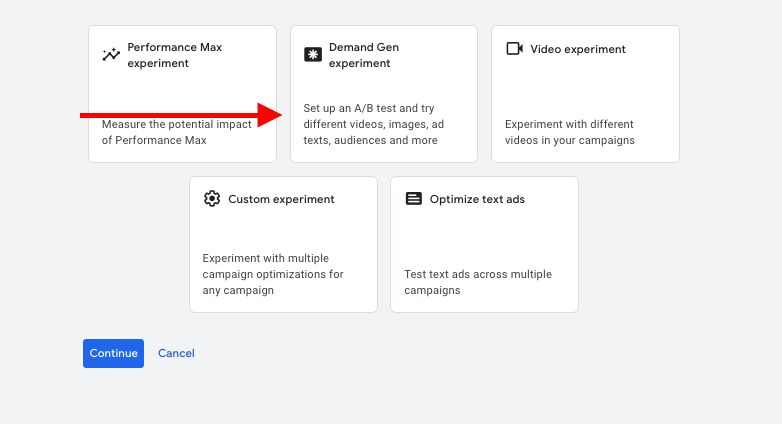Click the Cancel link
782x424 pixels.
pyautogui.click(x=176, y=353)
